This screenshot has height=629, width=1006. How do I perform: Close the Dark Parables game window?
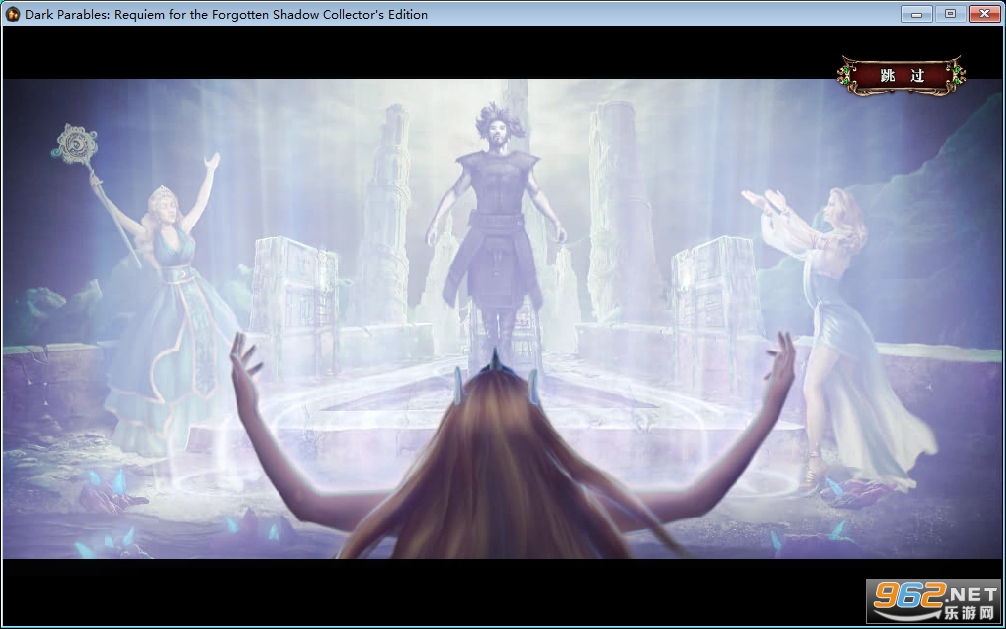point(985,13)
